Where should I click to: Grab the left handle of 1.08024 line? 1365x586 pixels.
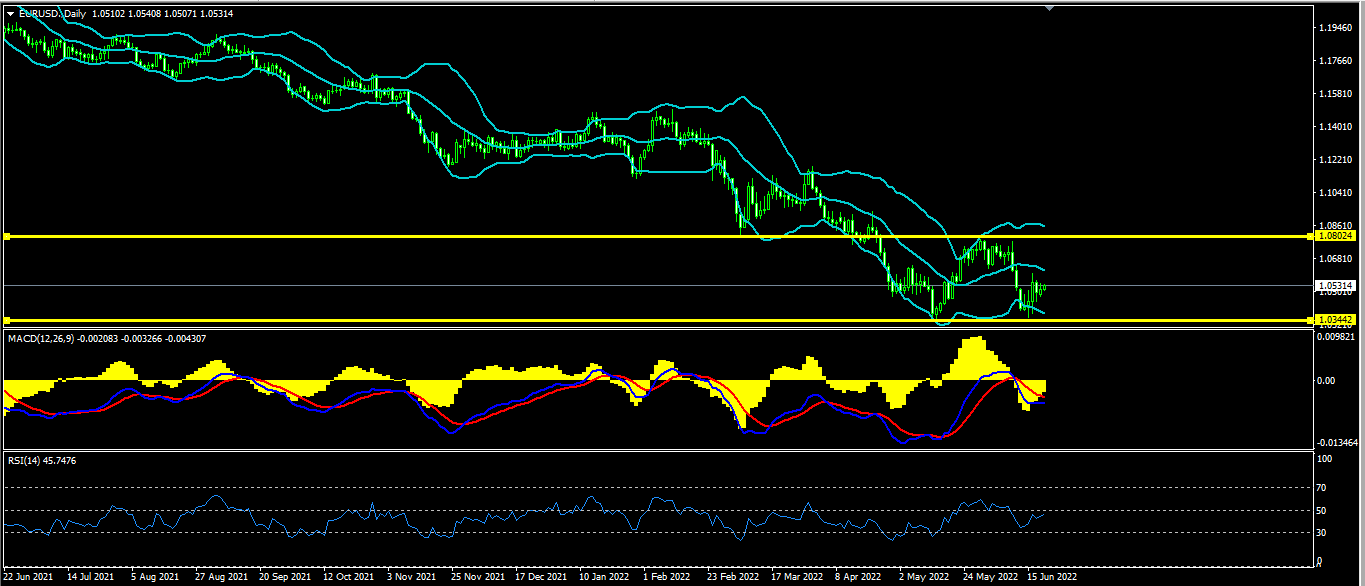[x=6, y=236]
